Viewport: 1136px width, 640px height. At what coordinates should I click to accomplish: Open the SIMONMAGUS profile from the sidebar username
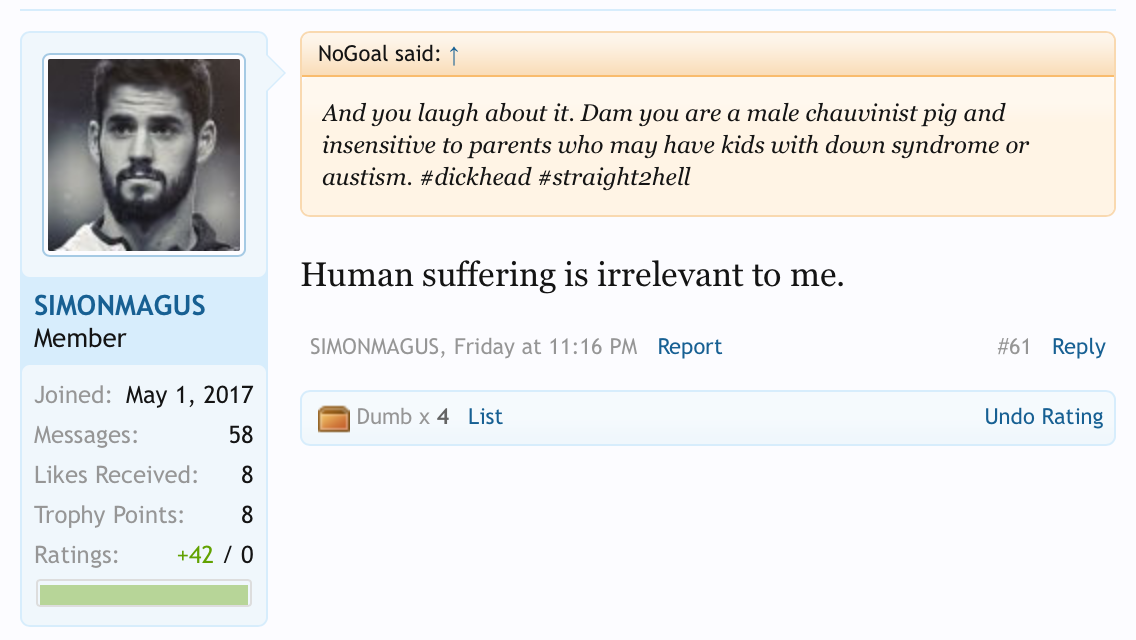(120, 305)
